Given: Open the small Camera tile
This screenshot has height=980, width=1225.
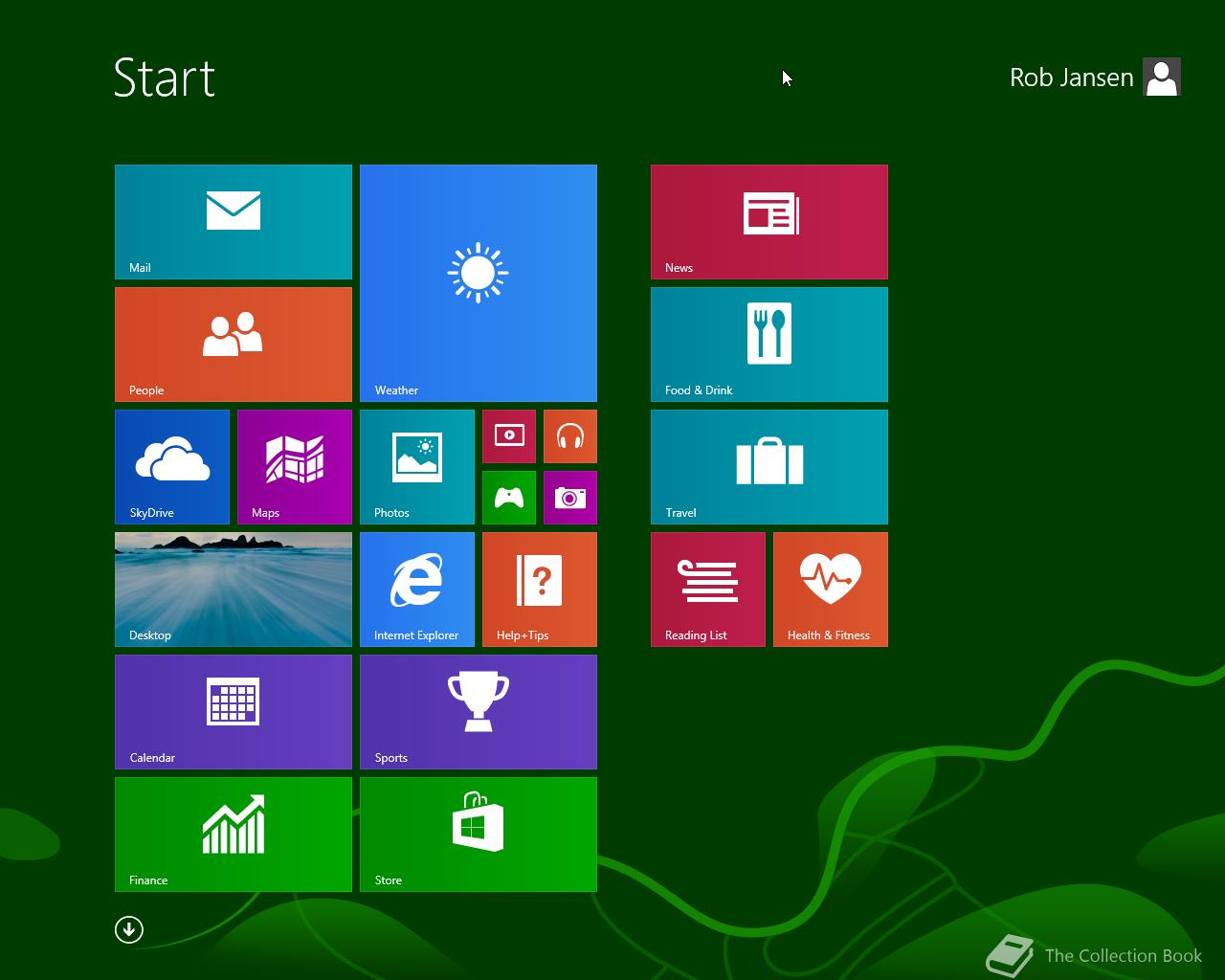Looking at the screenshot, I should point(570,498).
